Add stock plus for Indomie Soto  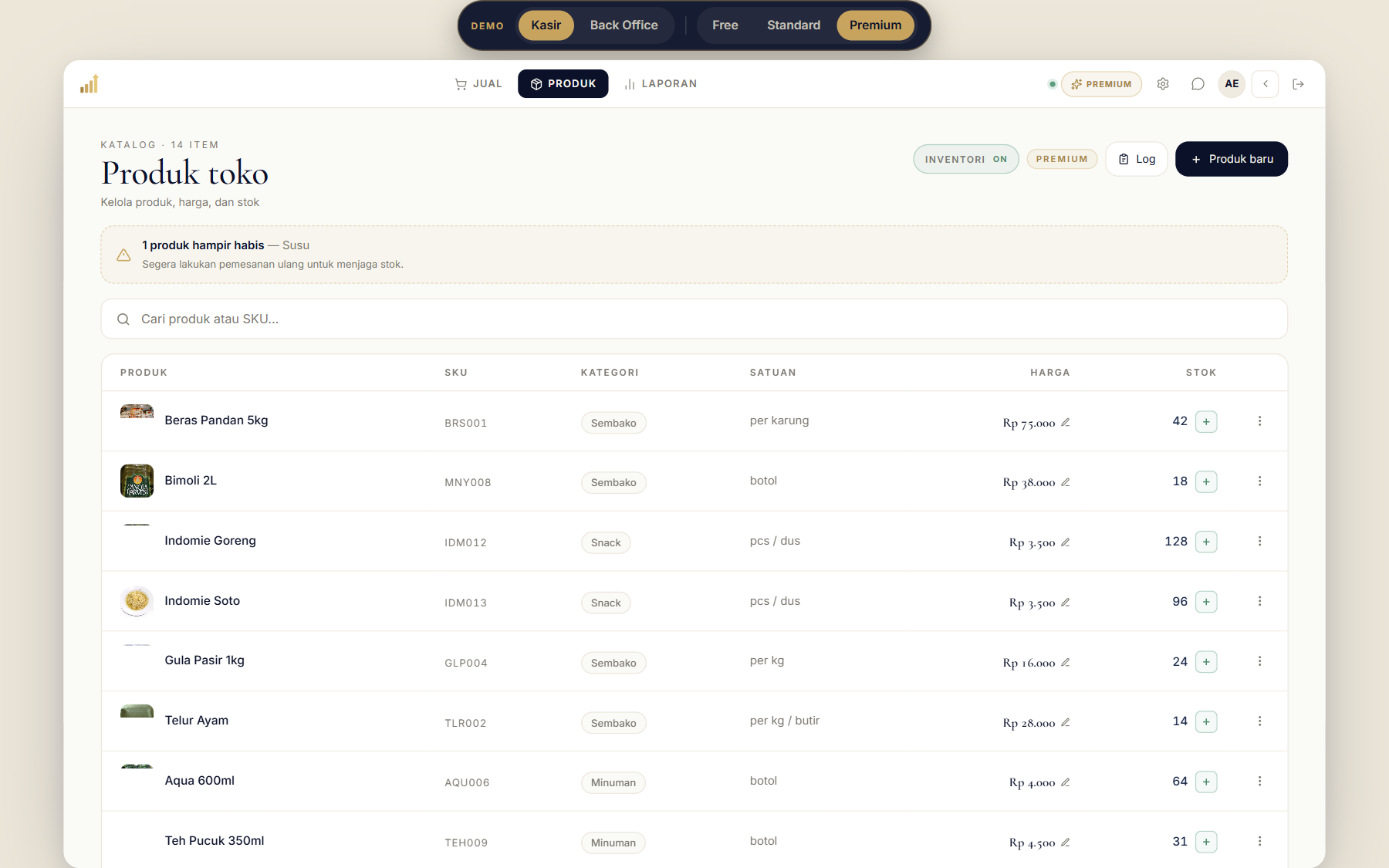pos(1206,602)
